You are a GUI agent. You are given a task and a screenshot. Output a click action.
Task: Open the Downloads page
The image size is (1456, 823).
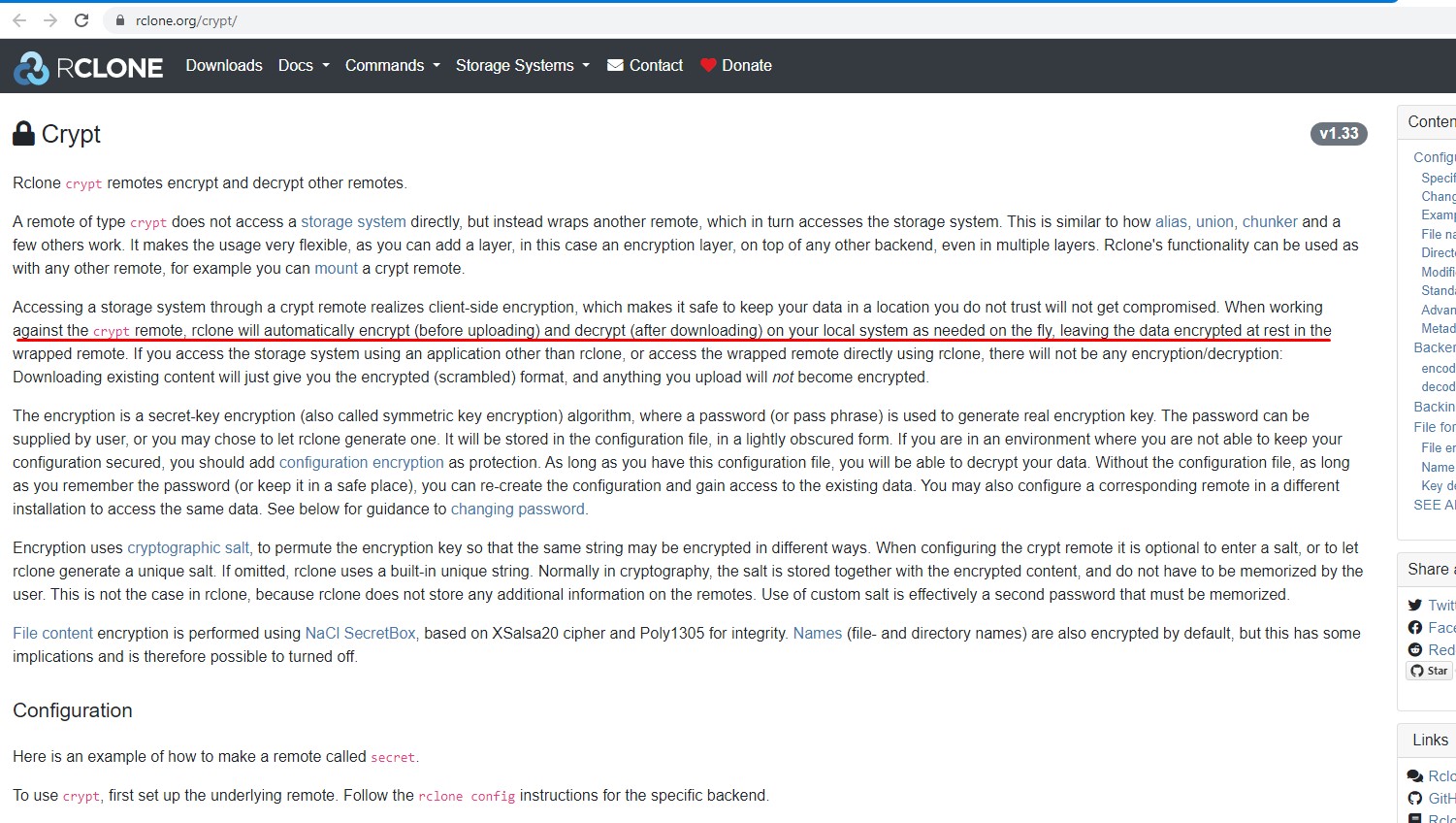[x=224, y=65]
